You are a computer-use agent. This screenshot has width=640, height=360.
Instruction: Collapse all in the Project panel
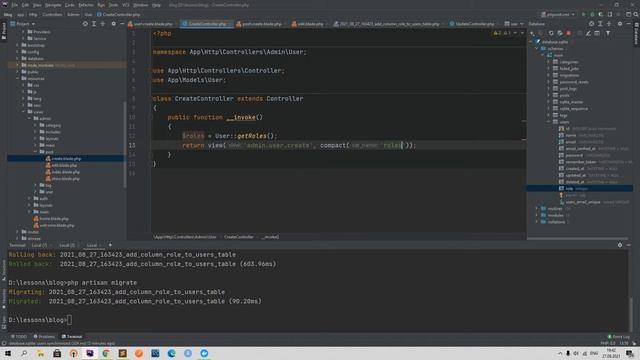coord(103,24)
